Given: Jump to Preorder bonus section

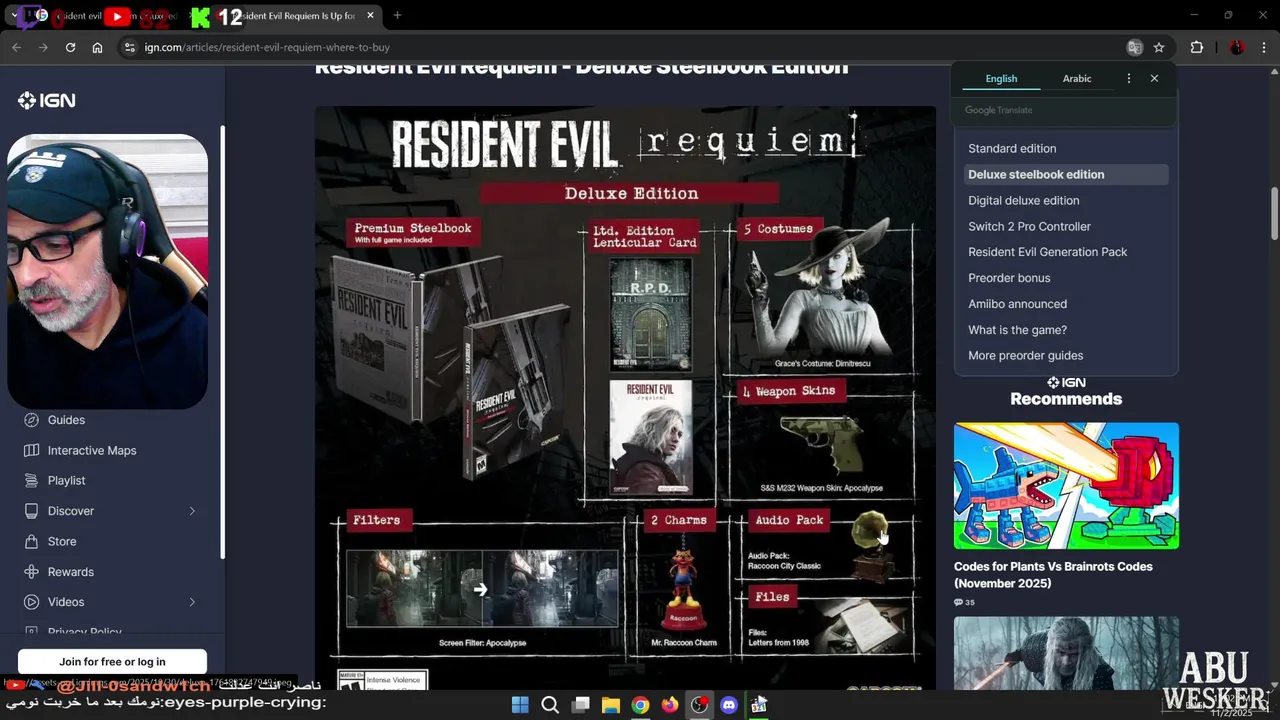Looking at the screenshot, I should pos(1009,278).
